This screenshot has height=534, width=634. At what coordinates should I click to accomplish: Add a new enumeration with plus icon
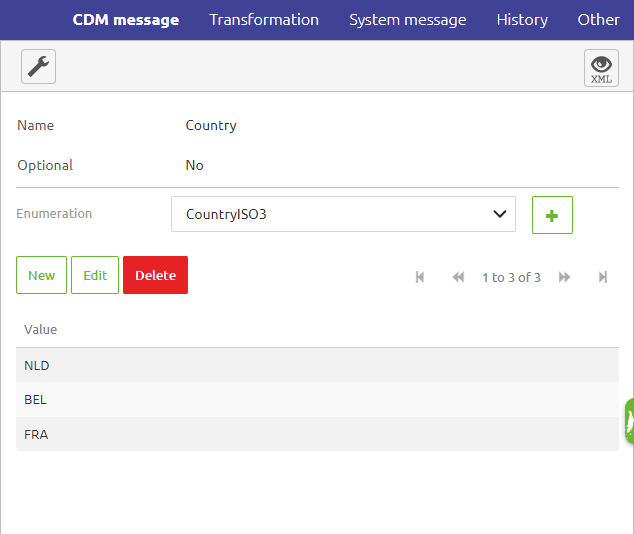(552, 215)
